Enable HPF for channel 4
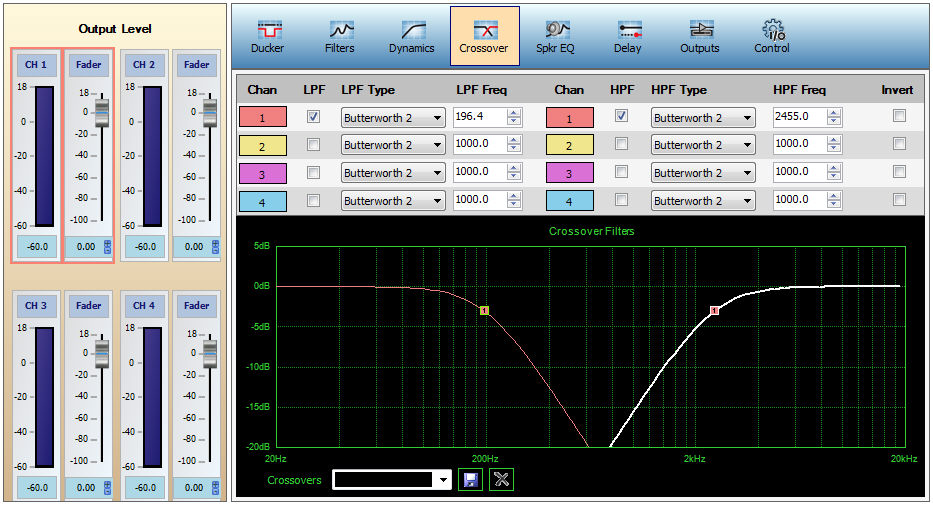 click(621, 199)
